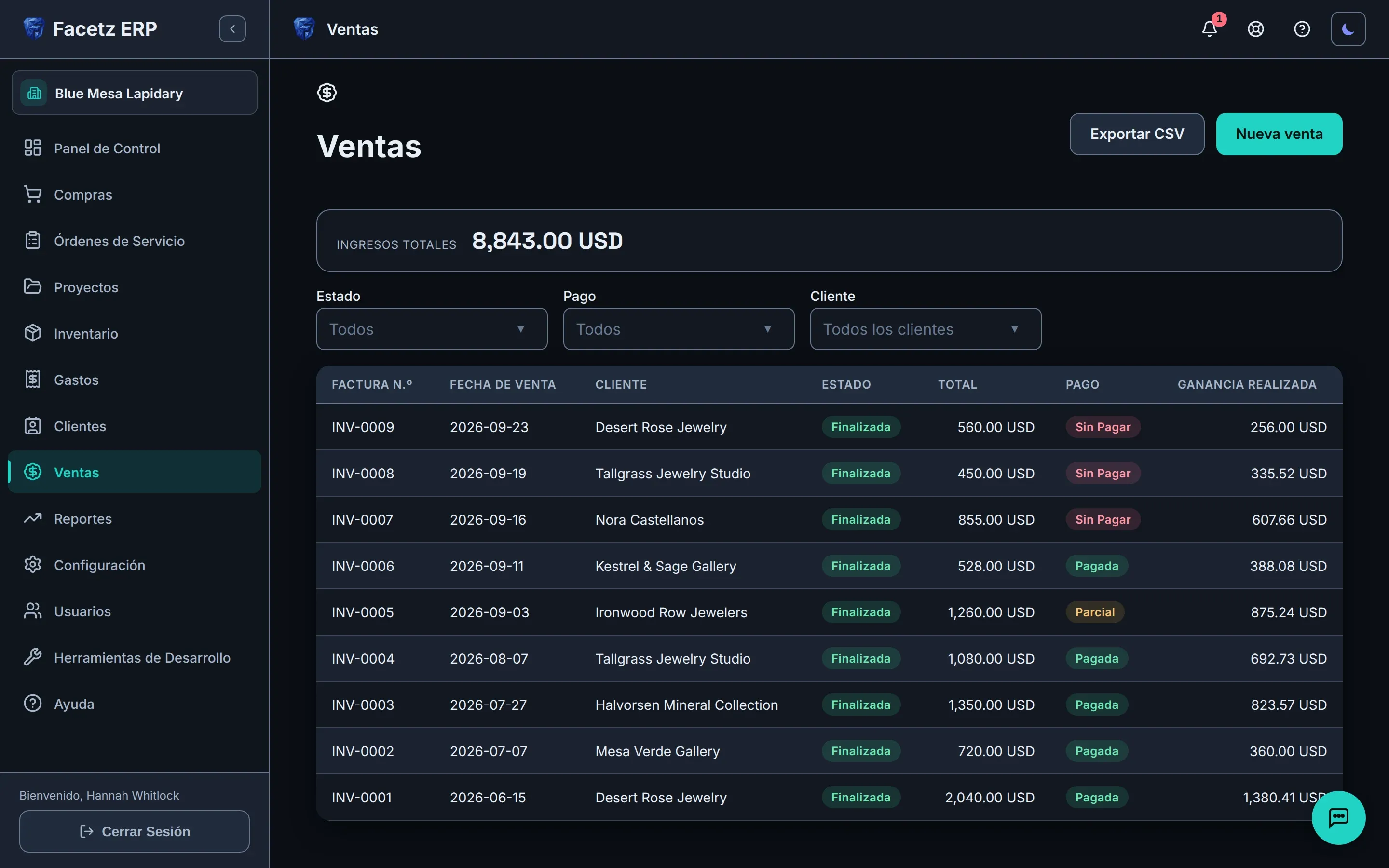Expand the Pago filter dropdown
Viewport: 1389px width, 868px height.
point(679,329)
